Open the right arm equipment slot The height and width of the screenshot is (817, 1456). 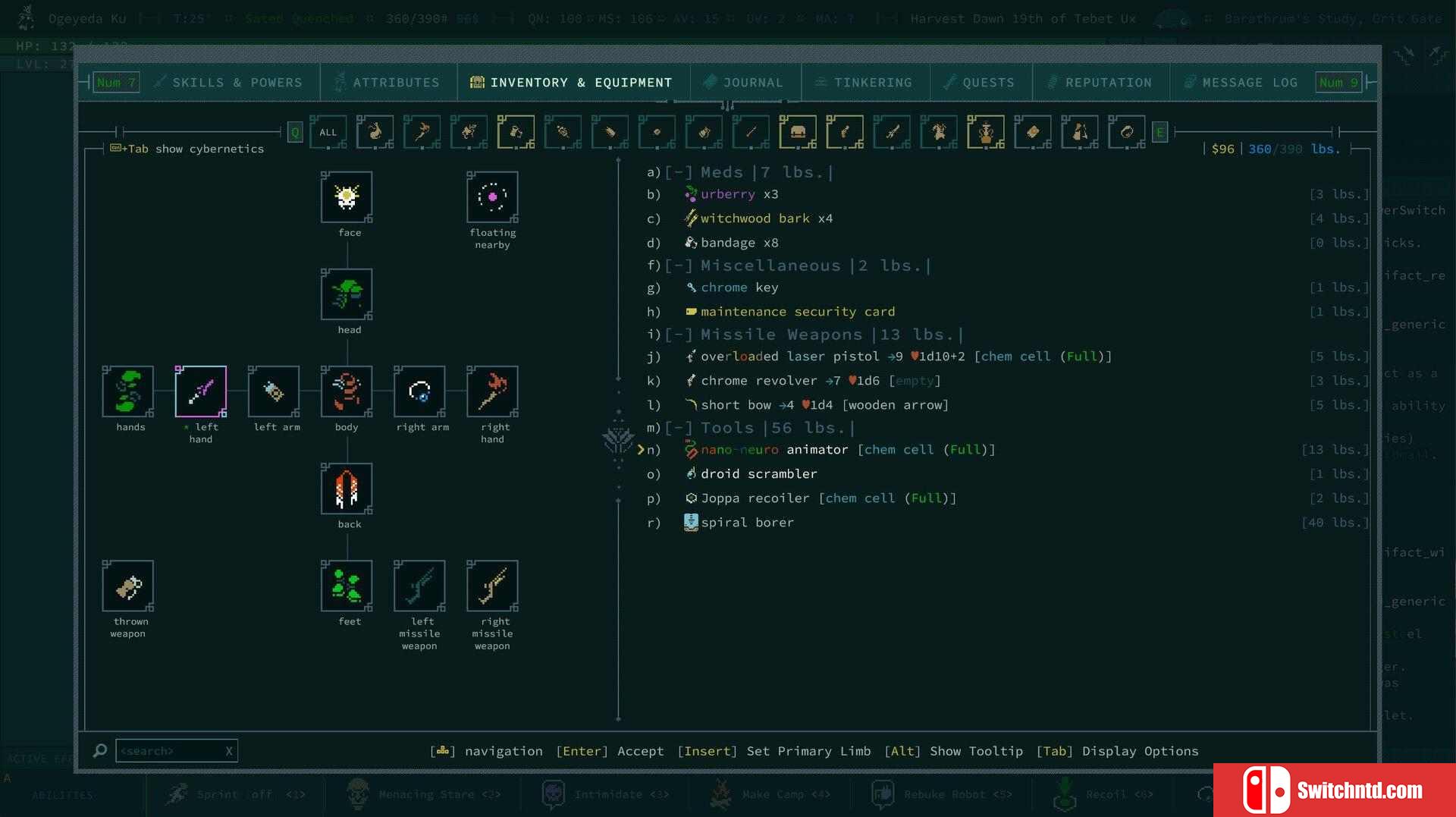(x=419, y=391)
